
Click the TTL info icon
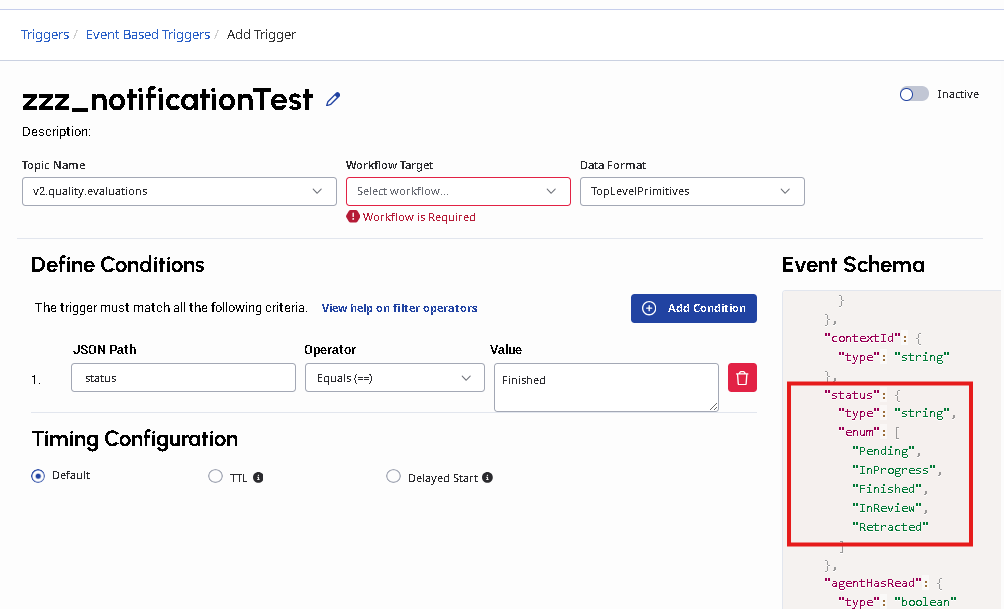(258, 478)
